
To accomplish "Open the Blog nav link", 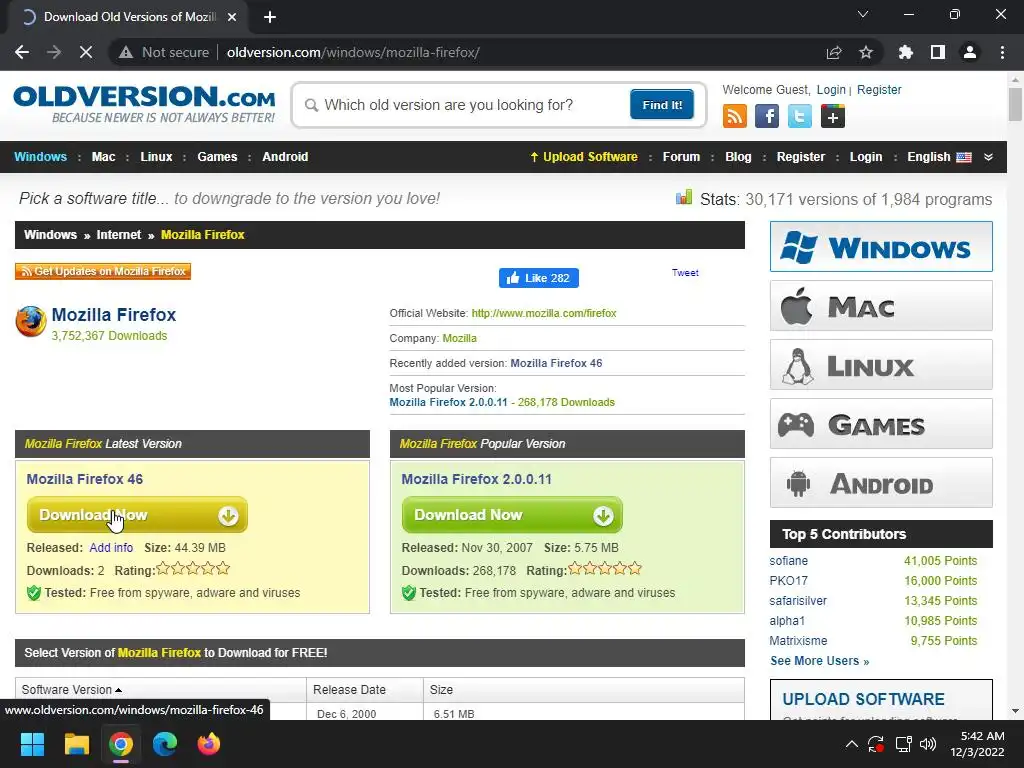I will 738,157.
